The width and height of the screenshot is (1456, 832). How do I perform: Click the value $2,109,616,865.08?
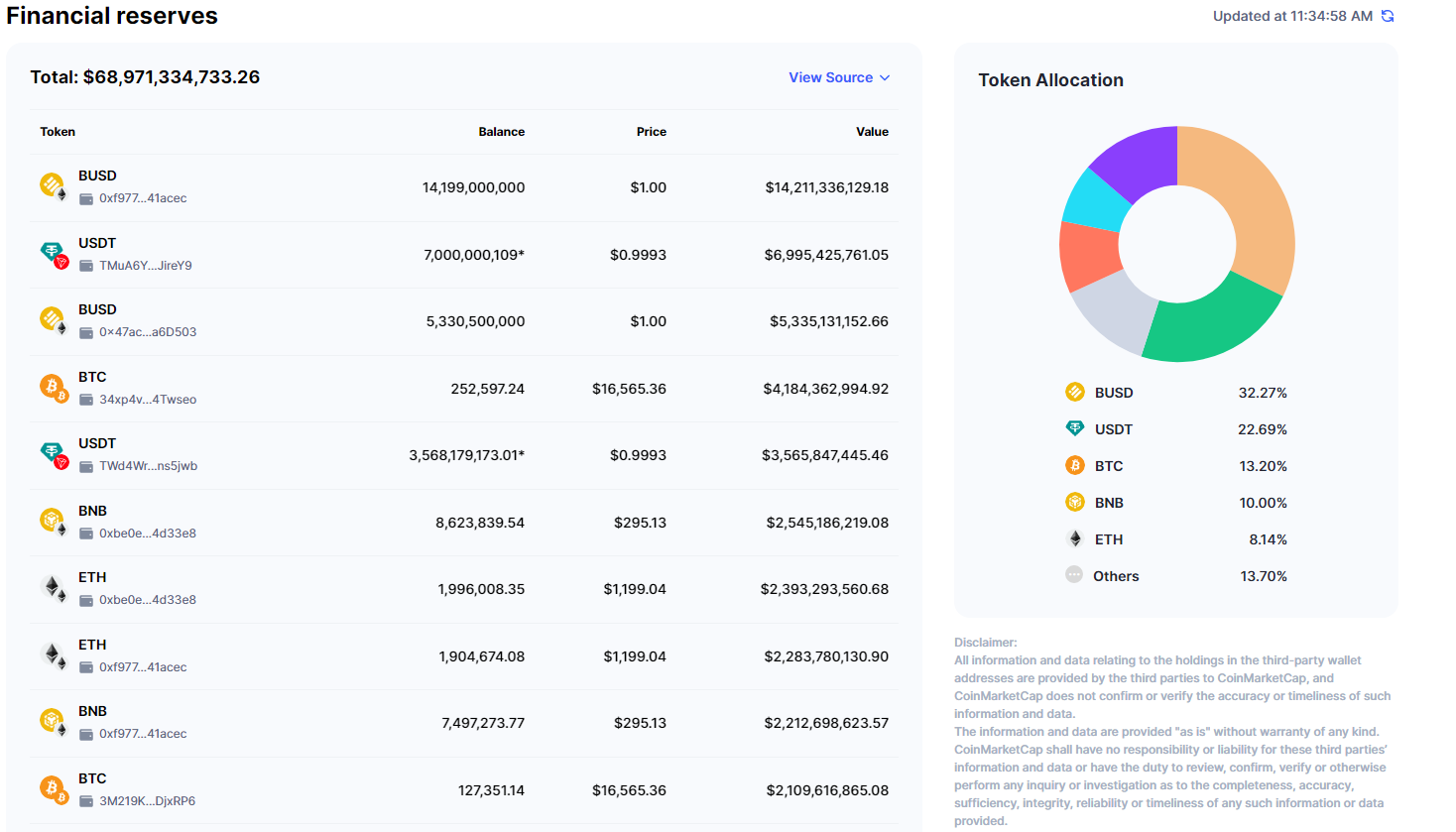coord(827,790)
